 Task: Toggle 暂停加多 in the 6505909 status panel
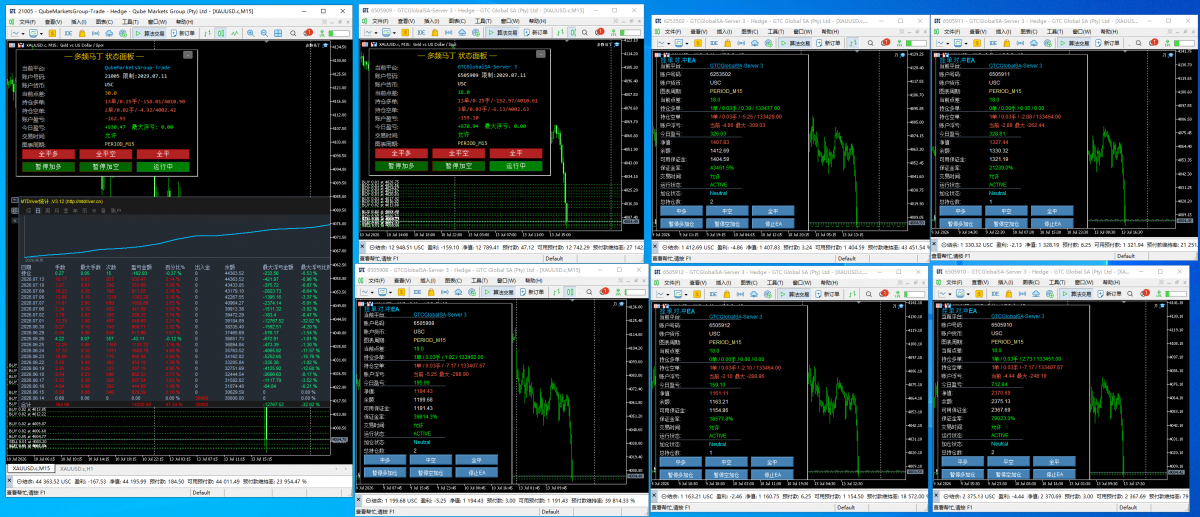click(x=402, y=165)
